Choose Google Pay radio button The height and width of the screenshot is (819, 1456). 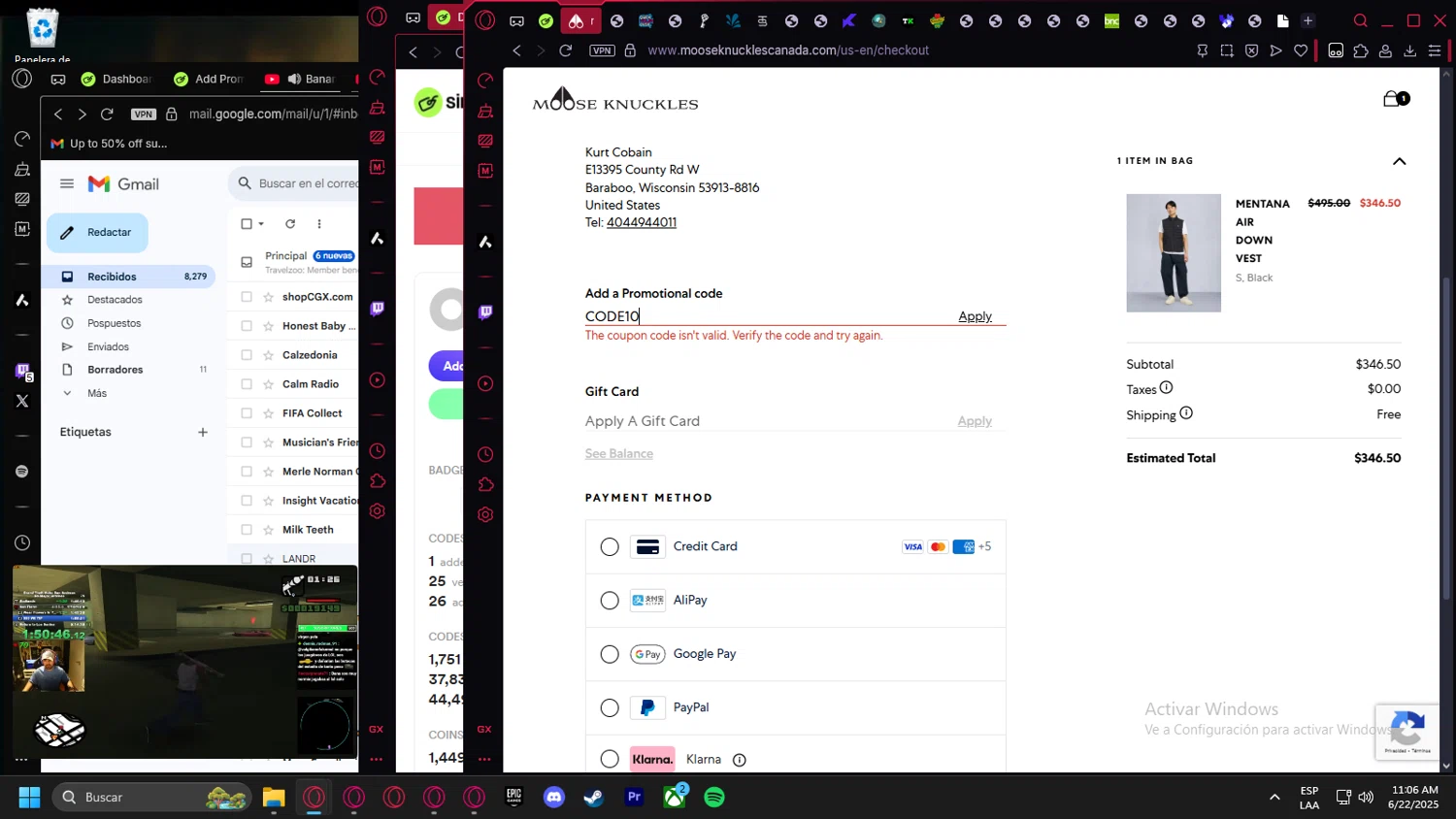coord(610,654)
